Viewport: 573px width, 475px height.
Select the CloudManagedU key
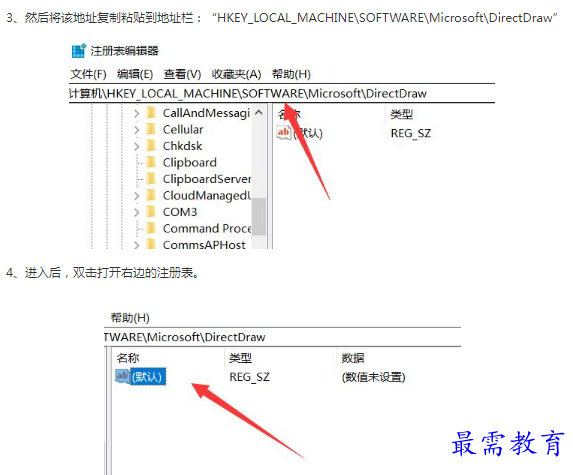point(207,196)
